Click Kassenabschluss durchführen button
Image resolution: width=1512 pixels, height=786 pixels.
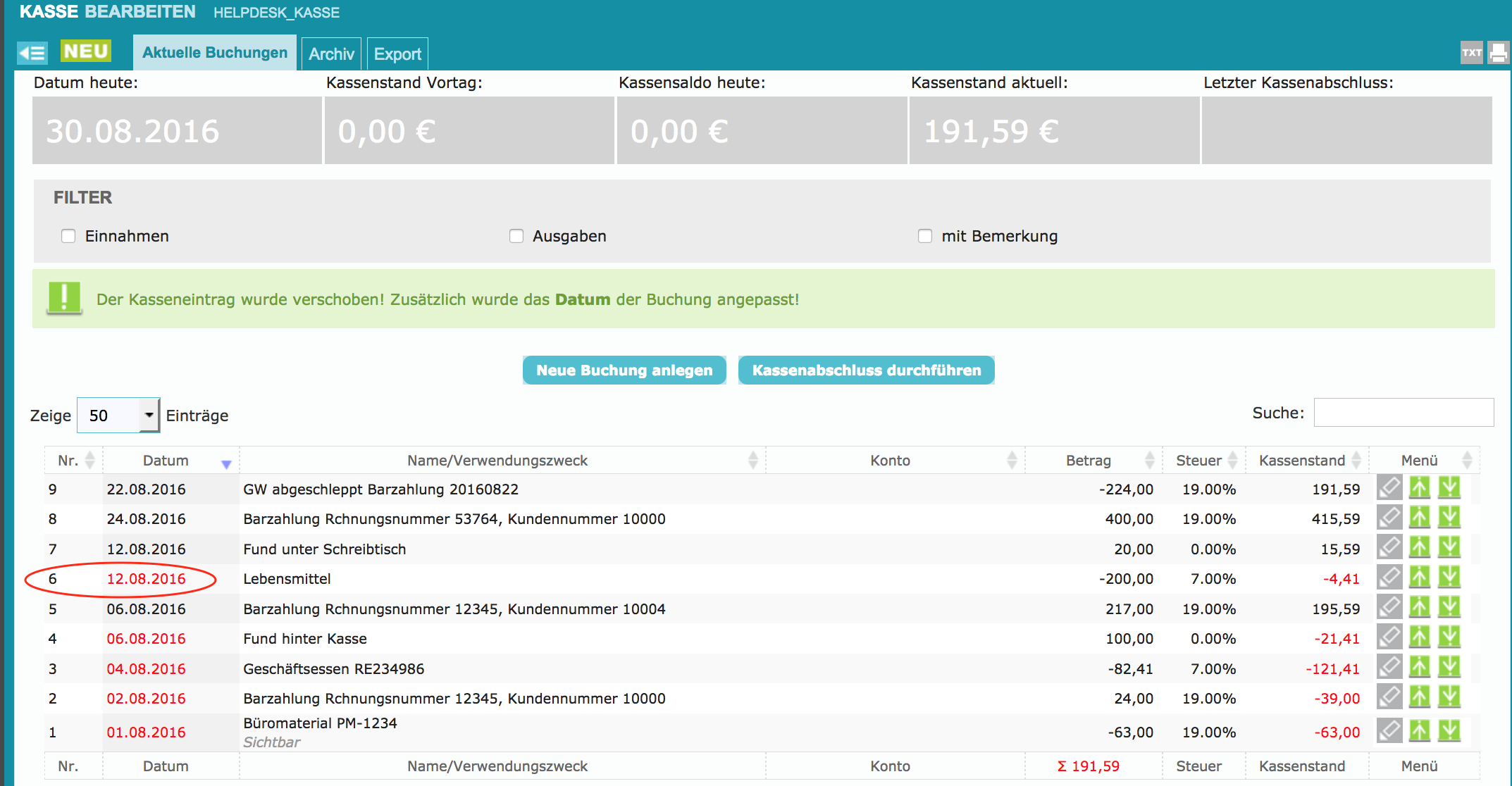pyautogui.click(x=866, y=370)
